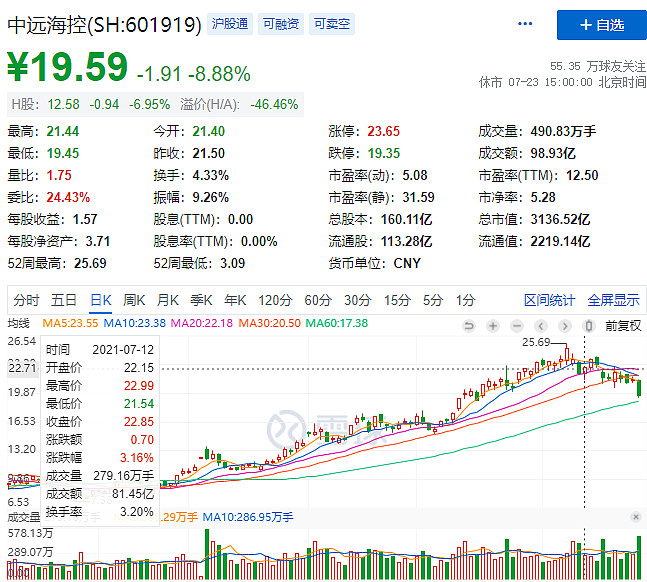Open 全屏显示 fullscreen display link

[613, 300]
